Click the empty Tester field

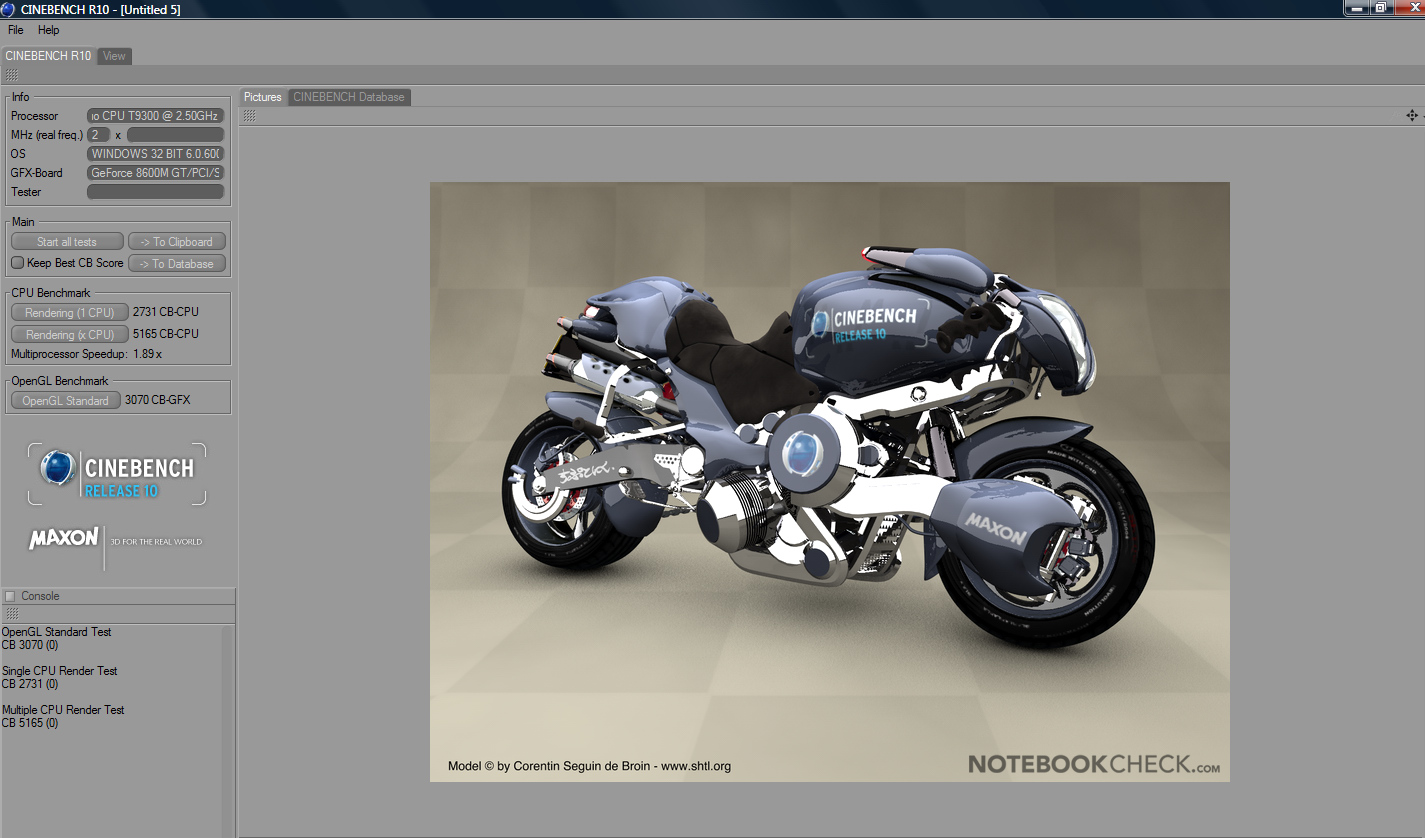tap(155, 192)
